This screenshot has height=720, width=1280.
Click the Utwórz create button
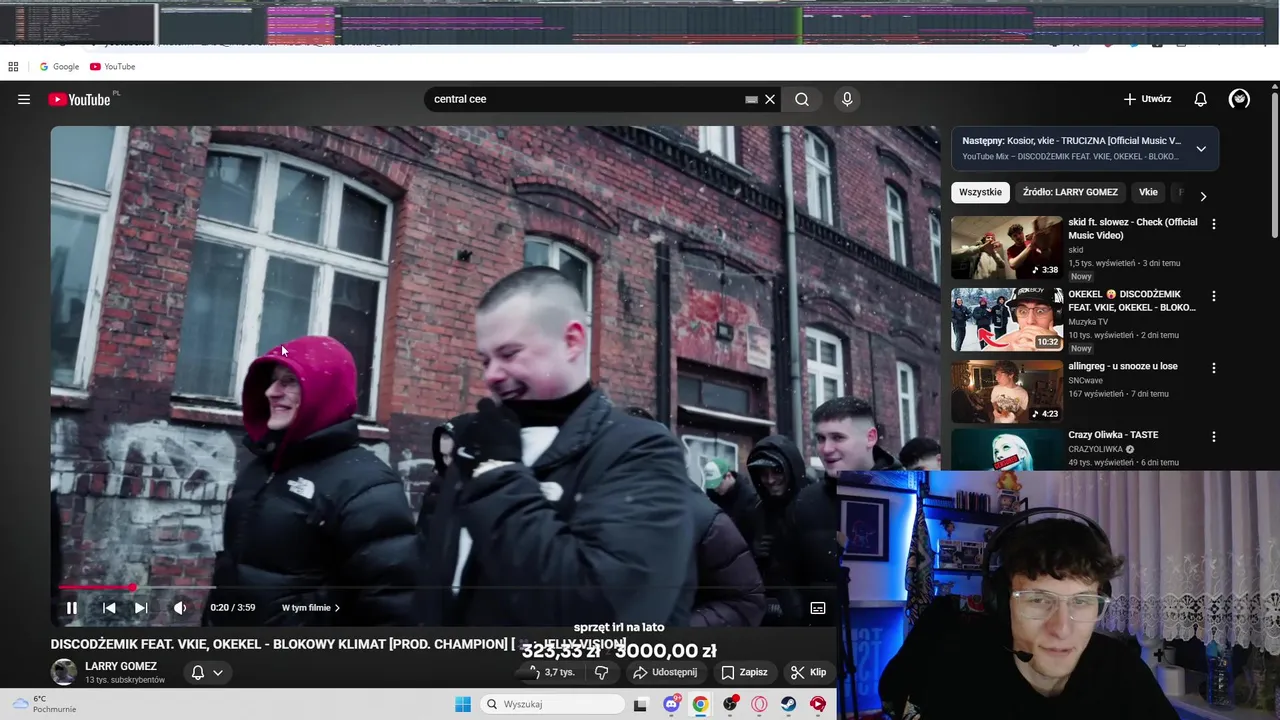1147,99
